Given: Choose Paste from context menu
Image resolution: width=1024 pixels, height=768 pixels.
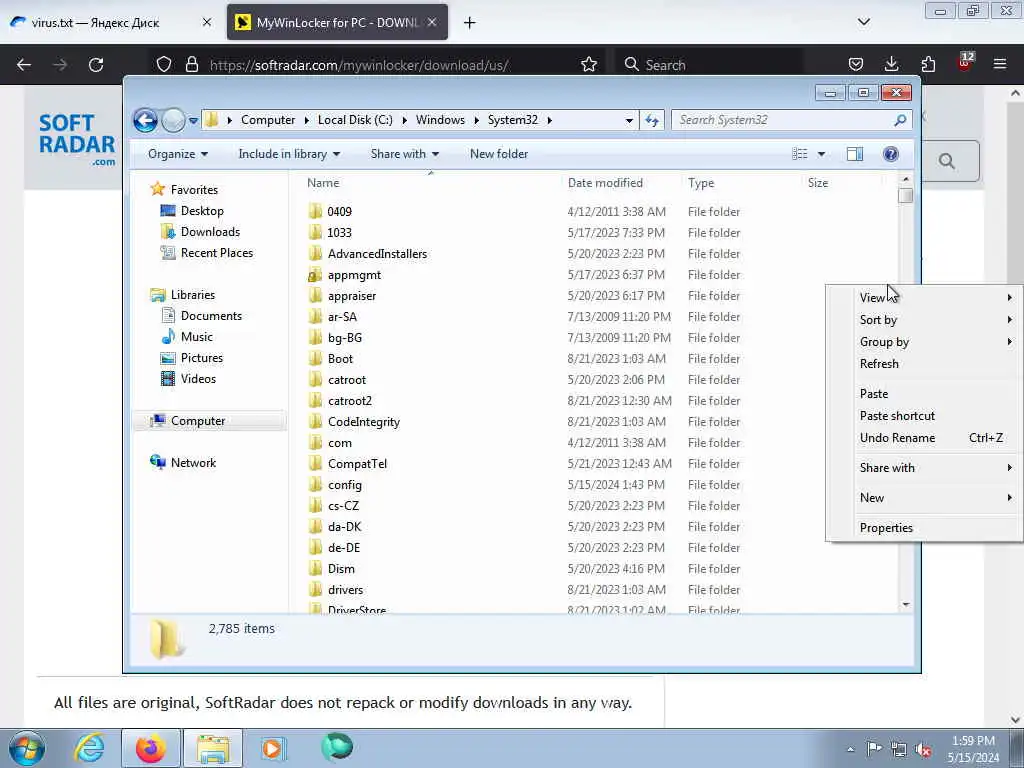Looking at the screenshot, I should point(923,394).
